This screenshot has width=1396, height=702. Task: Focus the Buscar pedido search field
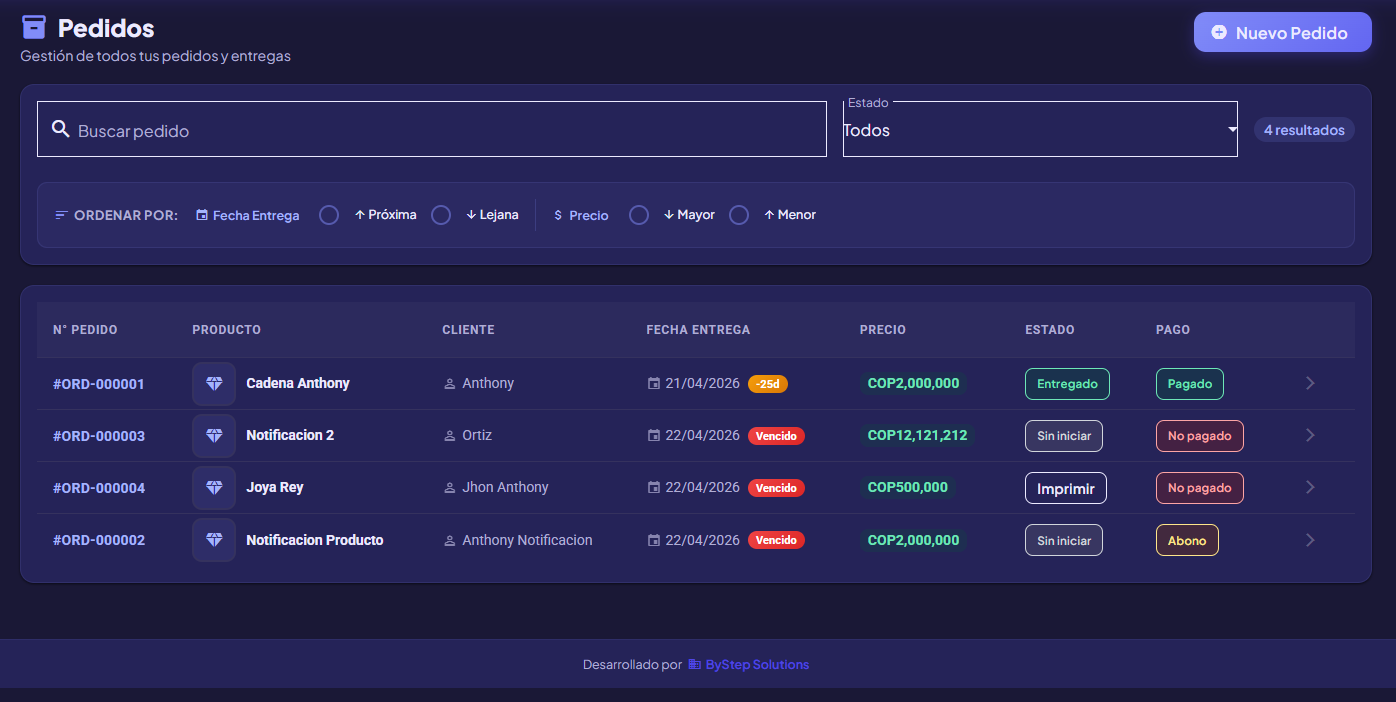432,129
